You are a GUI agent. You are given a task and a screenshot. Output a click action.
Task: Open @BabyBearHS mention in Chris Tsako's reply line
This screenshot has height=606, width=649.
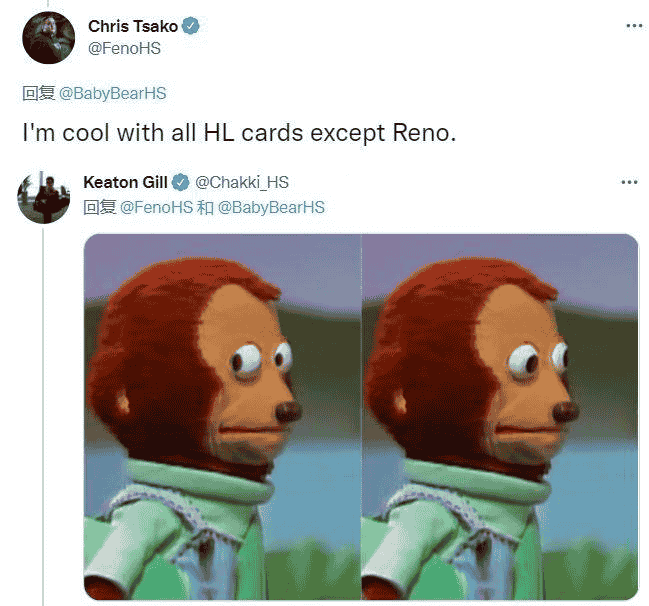click(x=113, y=94)
